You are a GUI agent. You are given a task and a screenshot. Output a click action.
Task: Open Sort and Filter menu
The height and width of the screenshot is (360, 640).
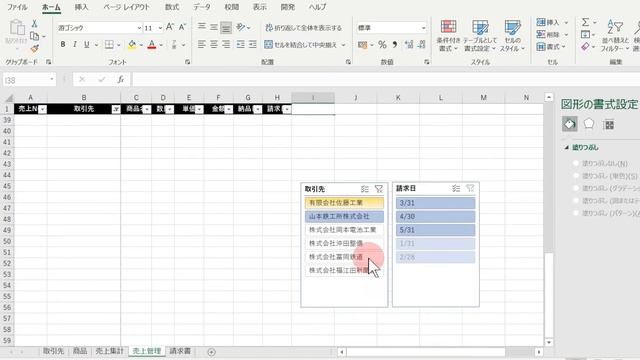(x=615, y=36)
